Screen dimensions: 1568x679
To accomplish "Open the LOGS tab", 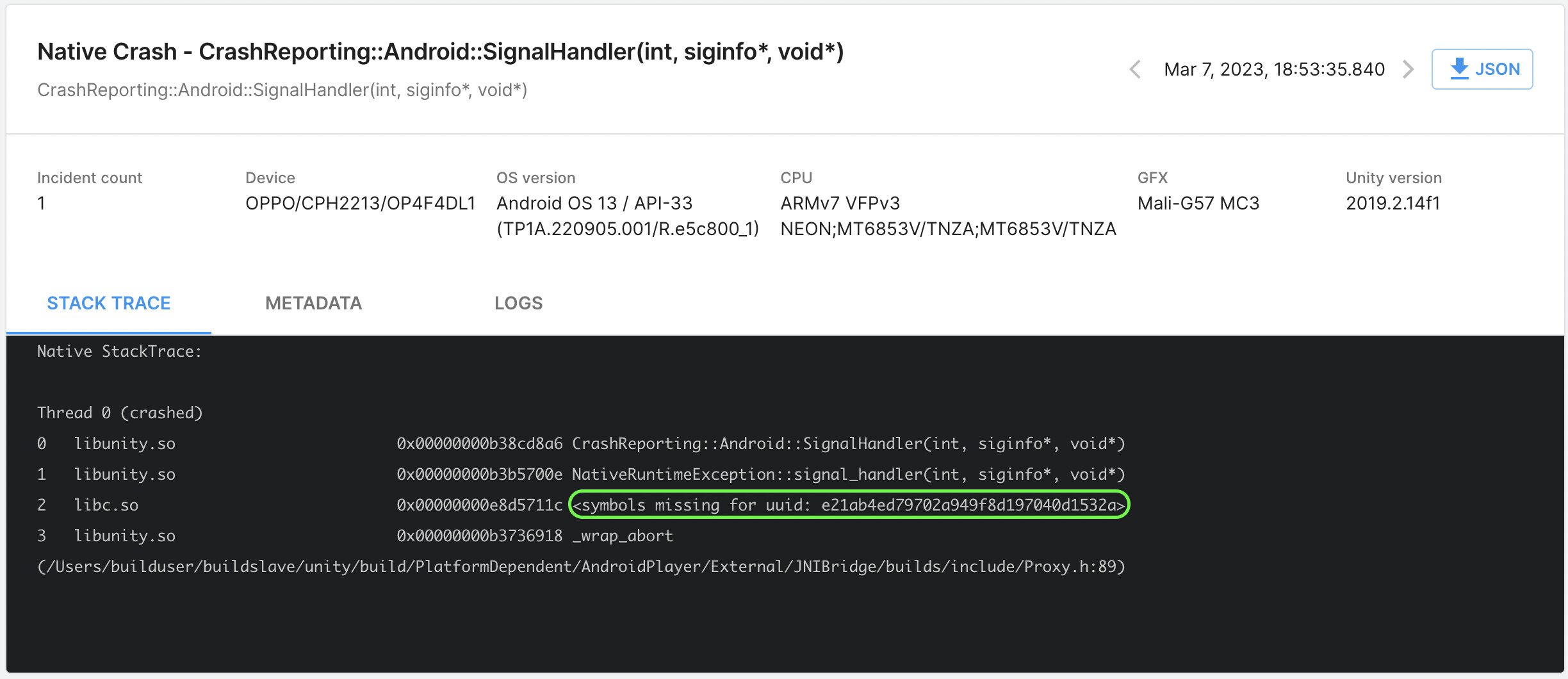I will coord(519,302).
